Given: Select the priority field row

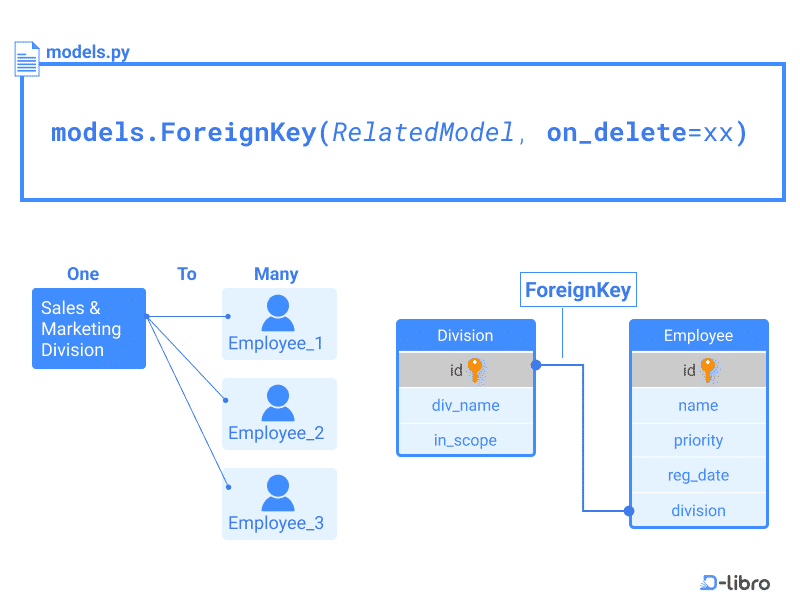Looking at the screenshot, I should coord(698,440).
